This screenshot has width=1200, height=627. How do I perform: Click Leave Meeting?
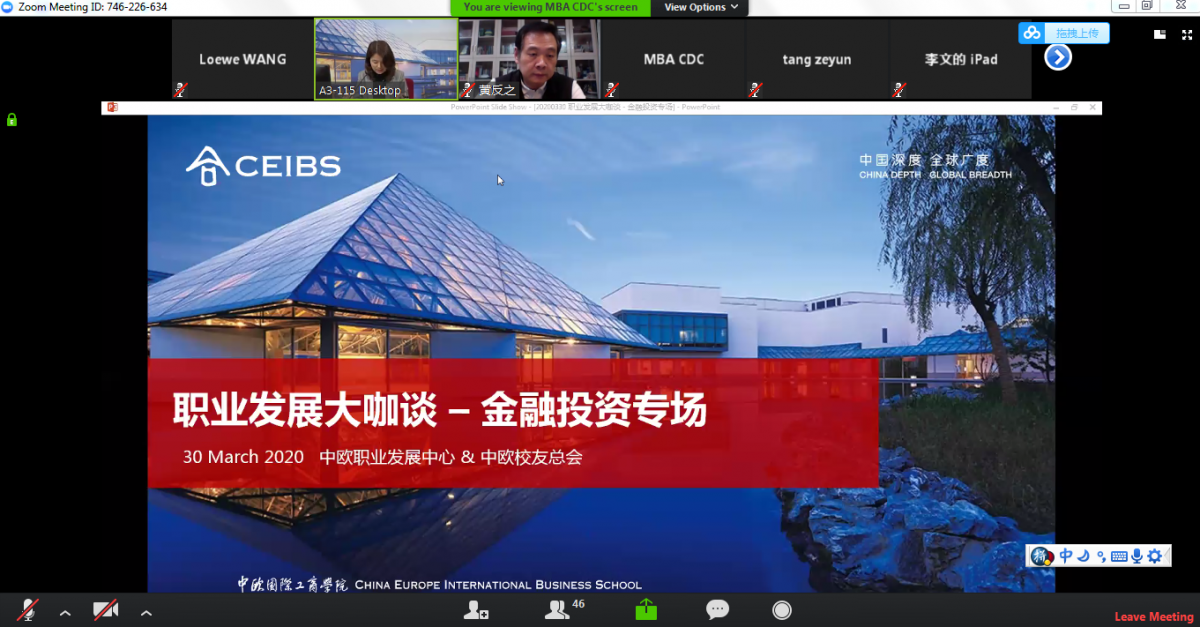[1153, 616]
